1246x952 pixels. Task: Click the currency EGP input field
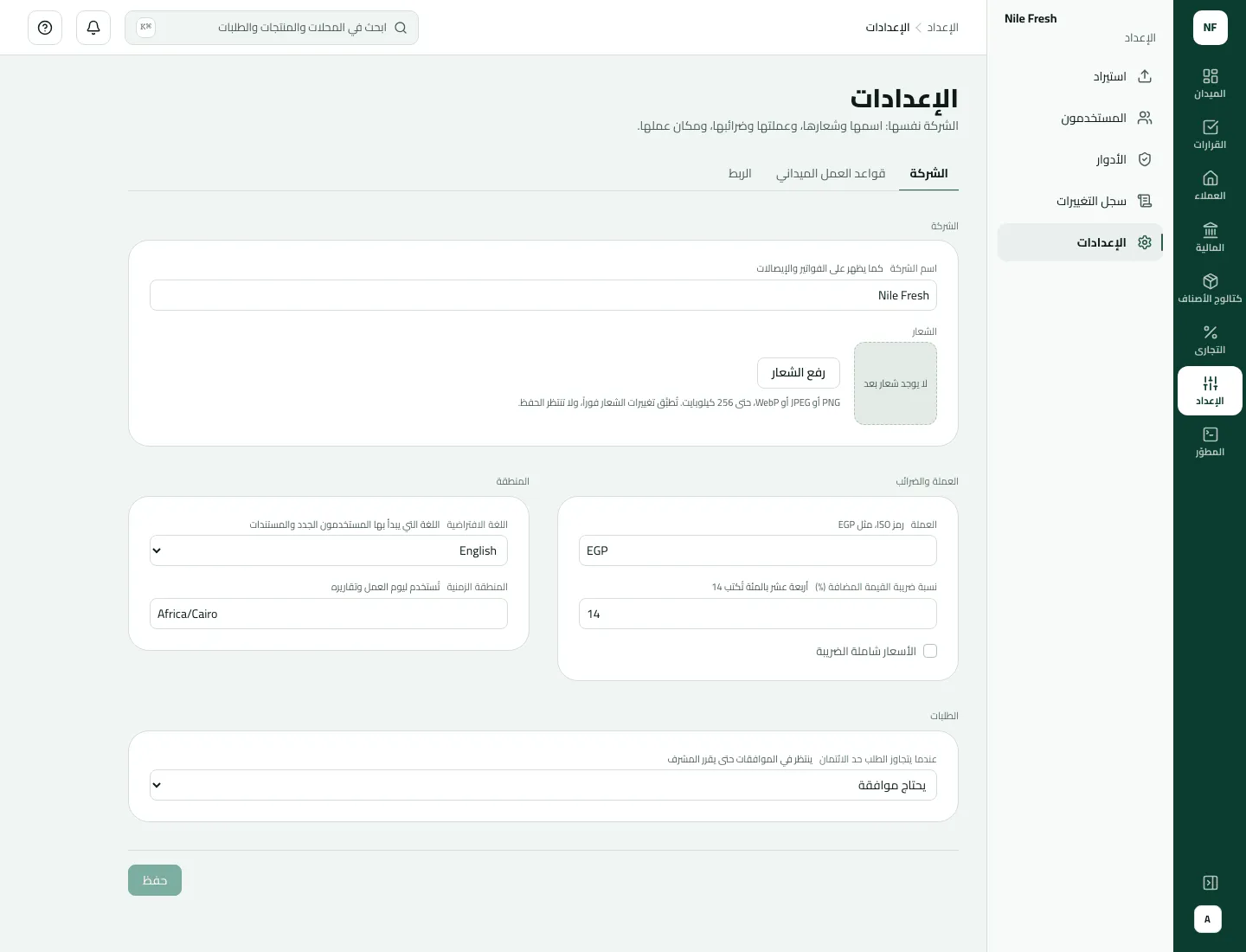click(x=758, y=550)
